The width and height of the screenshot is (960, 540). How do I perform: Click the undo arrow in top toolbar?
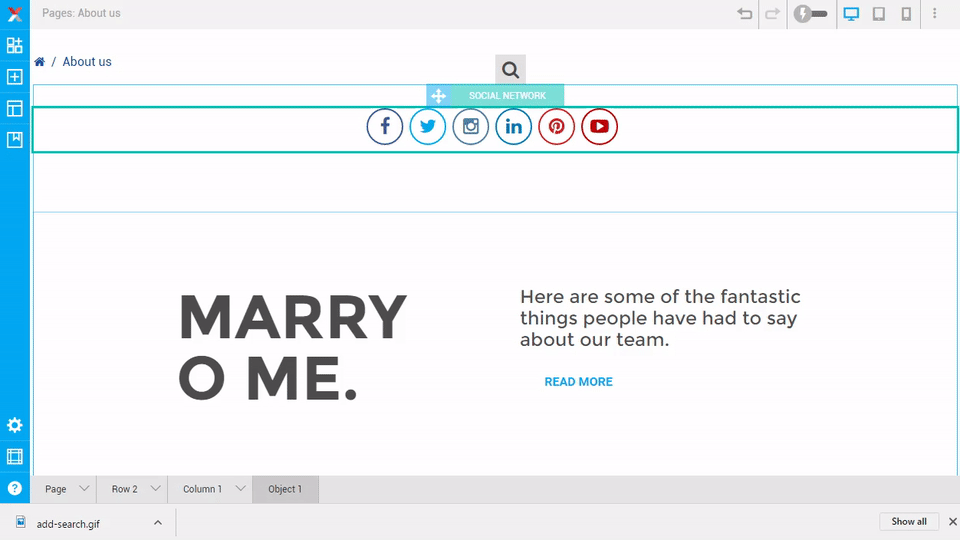pos(744,14)
